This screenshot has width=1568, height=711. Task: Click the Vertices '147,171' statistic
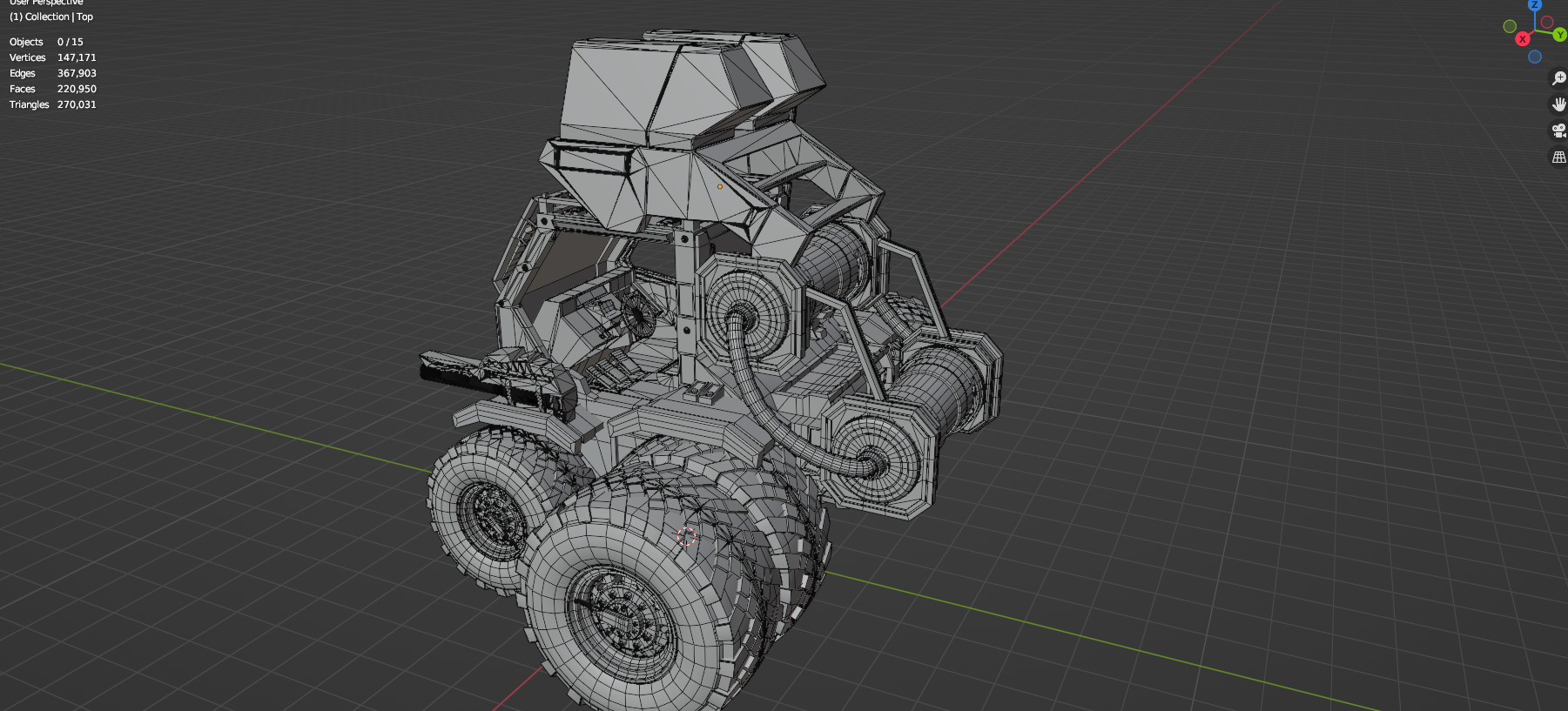point(77,57)
